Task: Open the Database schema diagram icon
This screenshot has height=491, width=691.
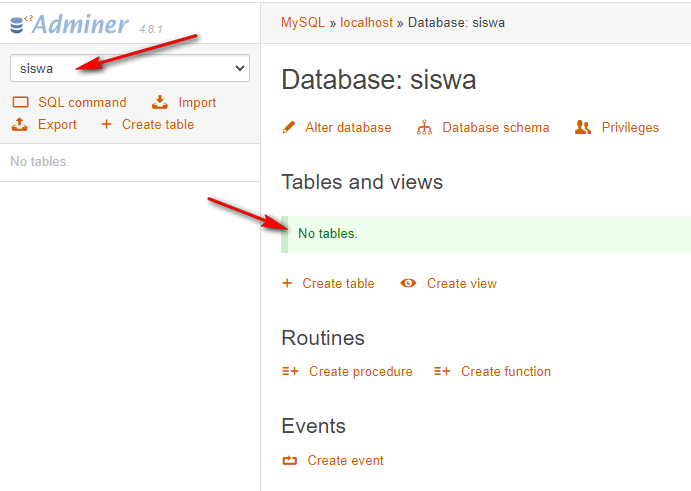Action: click(424, 127)
